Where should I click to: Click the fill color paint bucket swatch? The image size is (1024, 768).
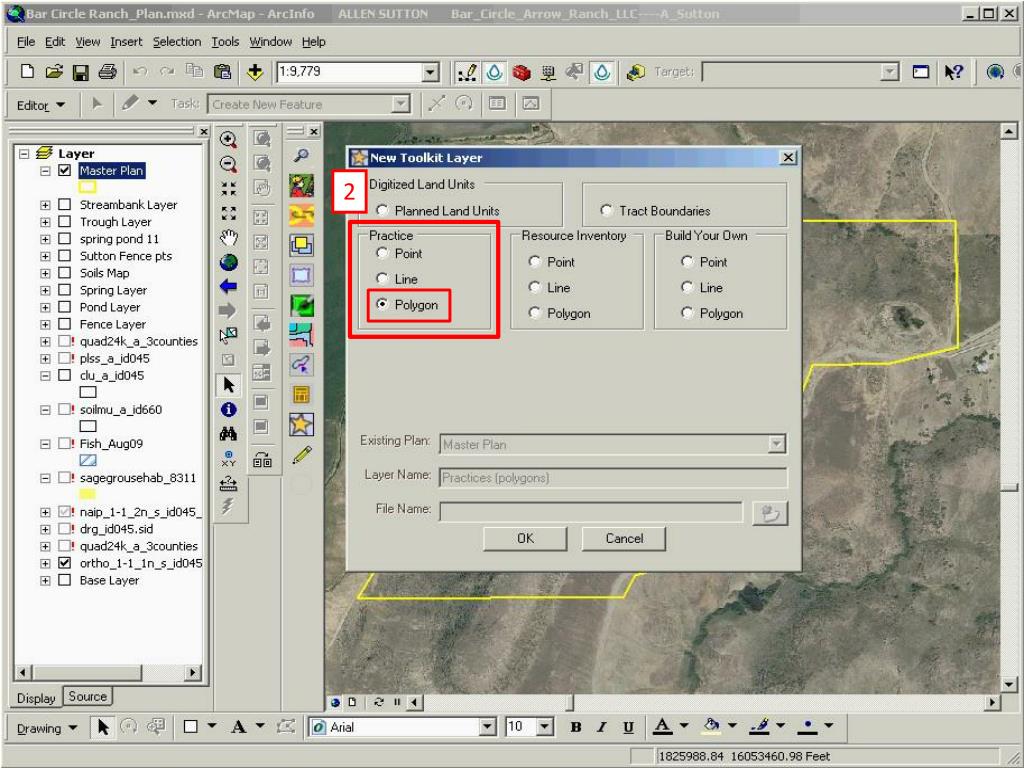click(711, 726)
